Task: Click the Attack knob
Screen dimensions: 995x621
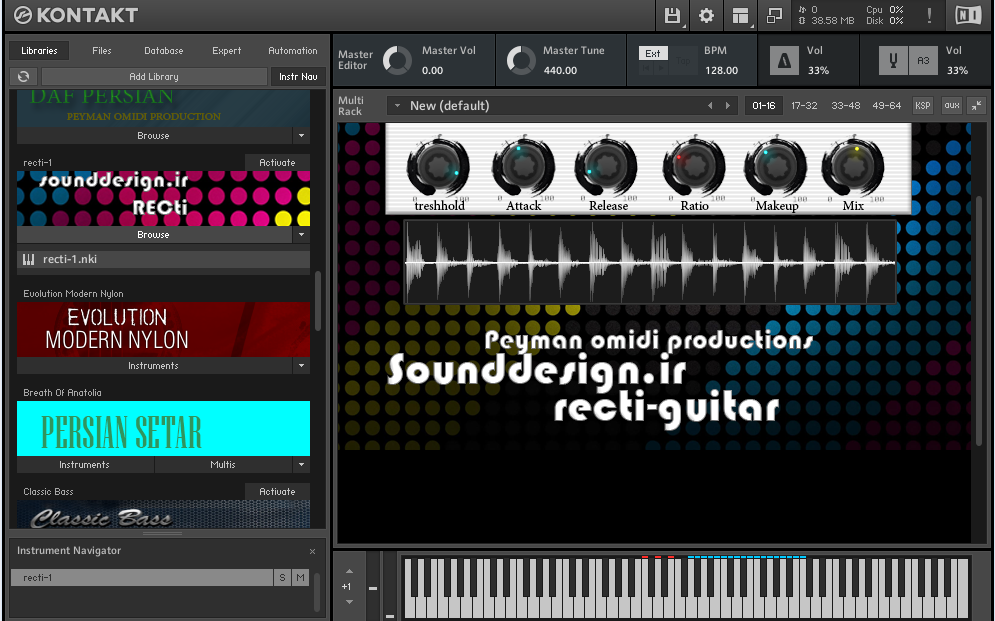Action: coord(524,167)
